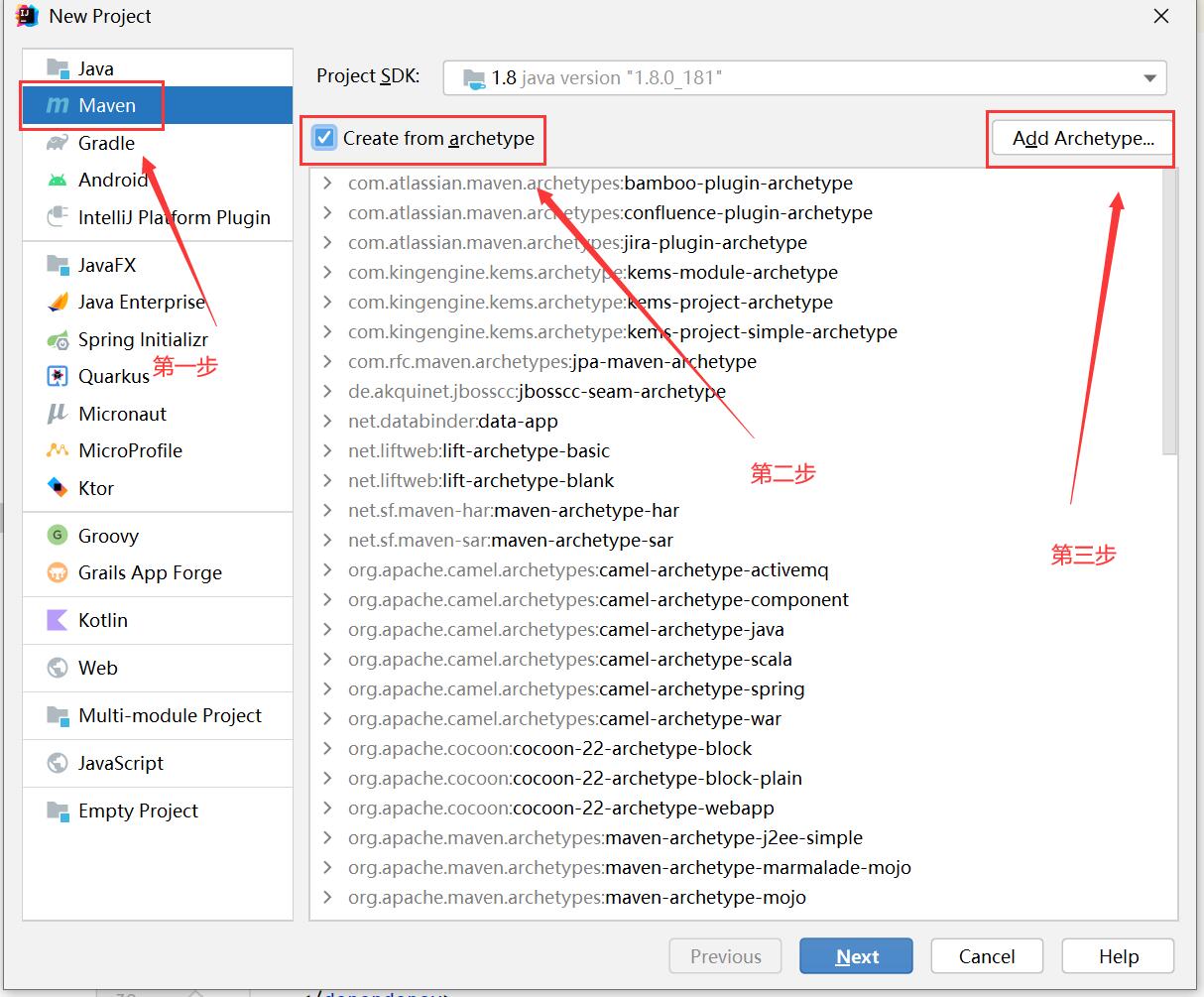Click the Micronaut mu icon
The image size is (1204, 997).
pos(58,414)
